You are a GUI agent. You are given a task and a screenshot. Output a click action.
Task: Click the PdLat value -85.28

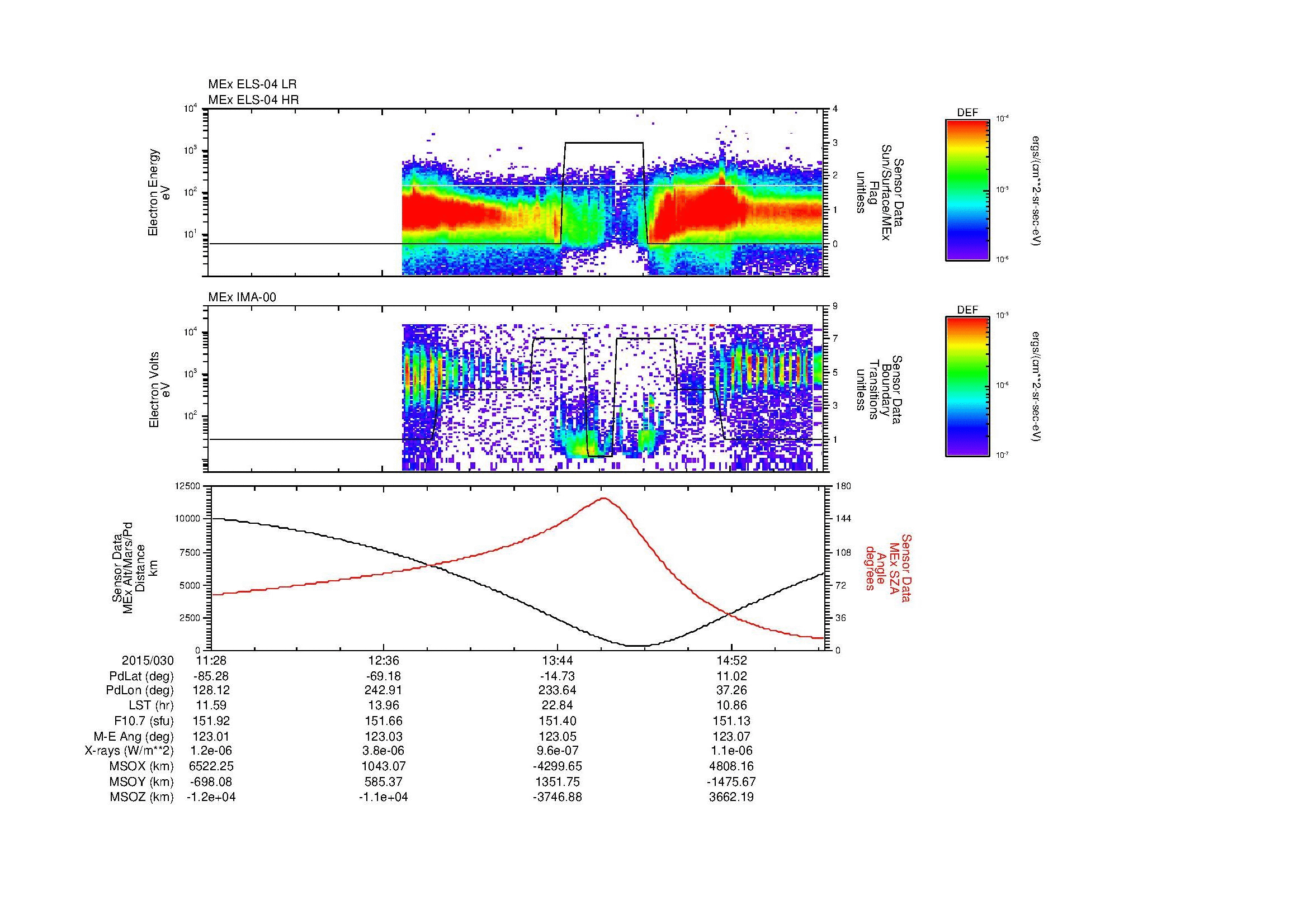(x=211, y=676)
